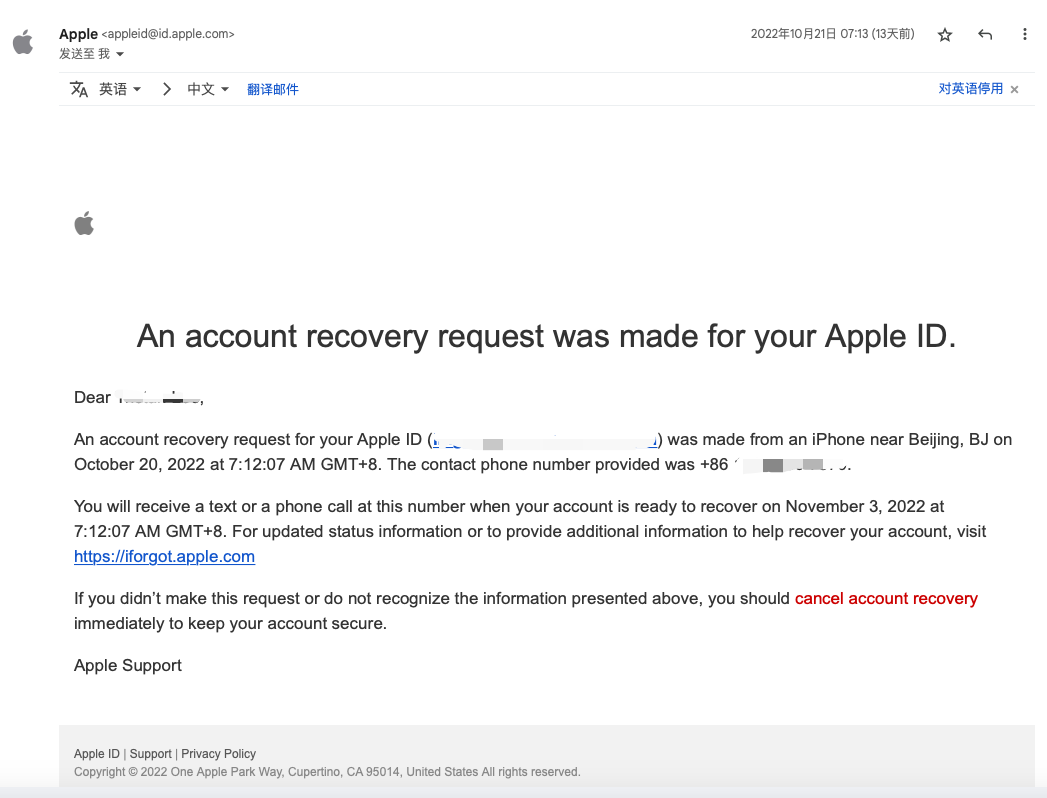Image resolution: width=1047 pixels, height=798 pixels.
Task: Click the red cancel account recovery link
Action: point(886,599)
